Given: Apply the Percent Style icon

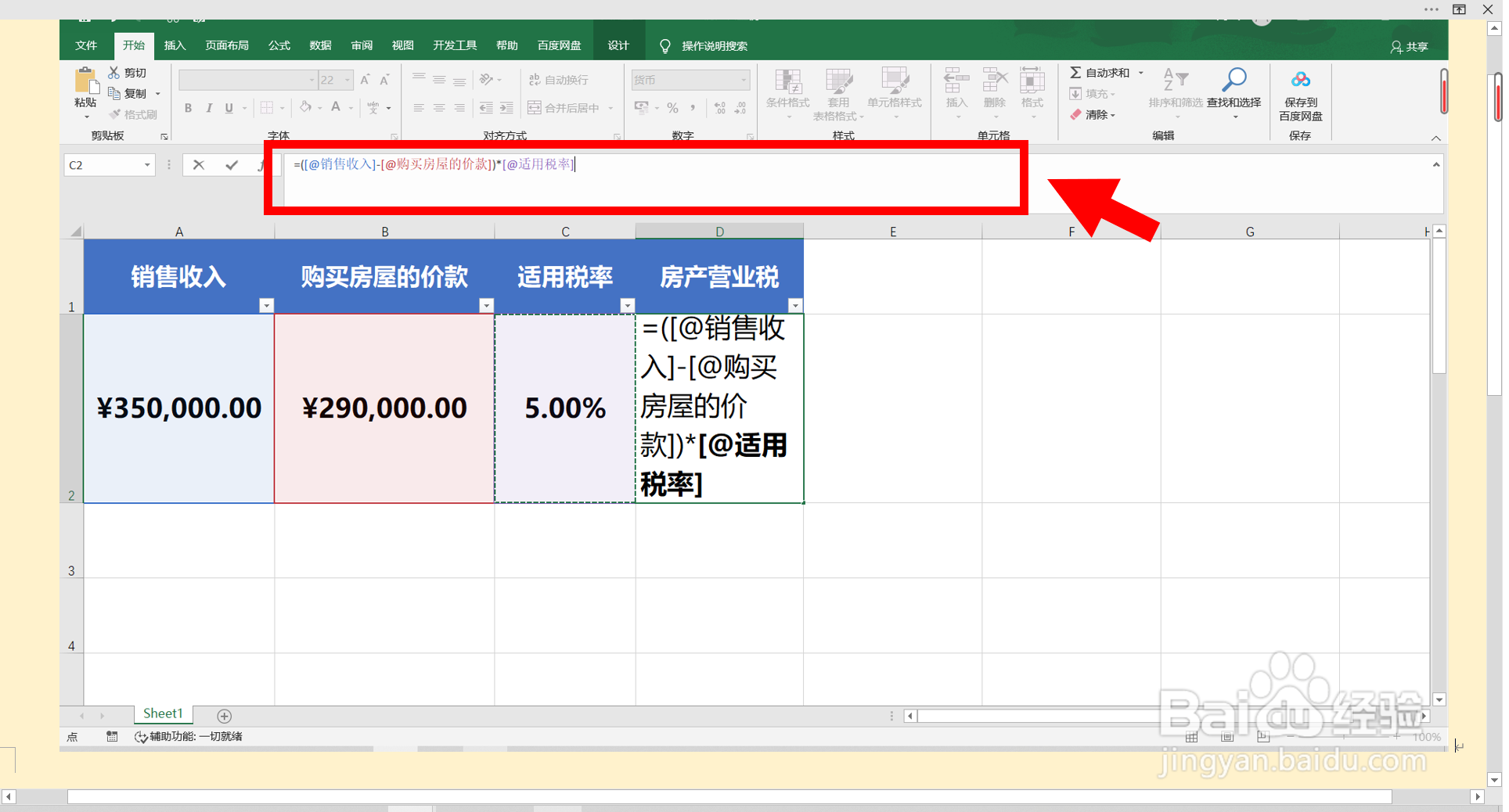Looking at the screenshot, I should tap(672, 108).
